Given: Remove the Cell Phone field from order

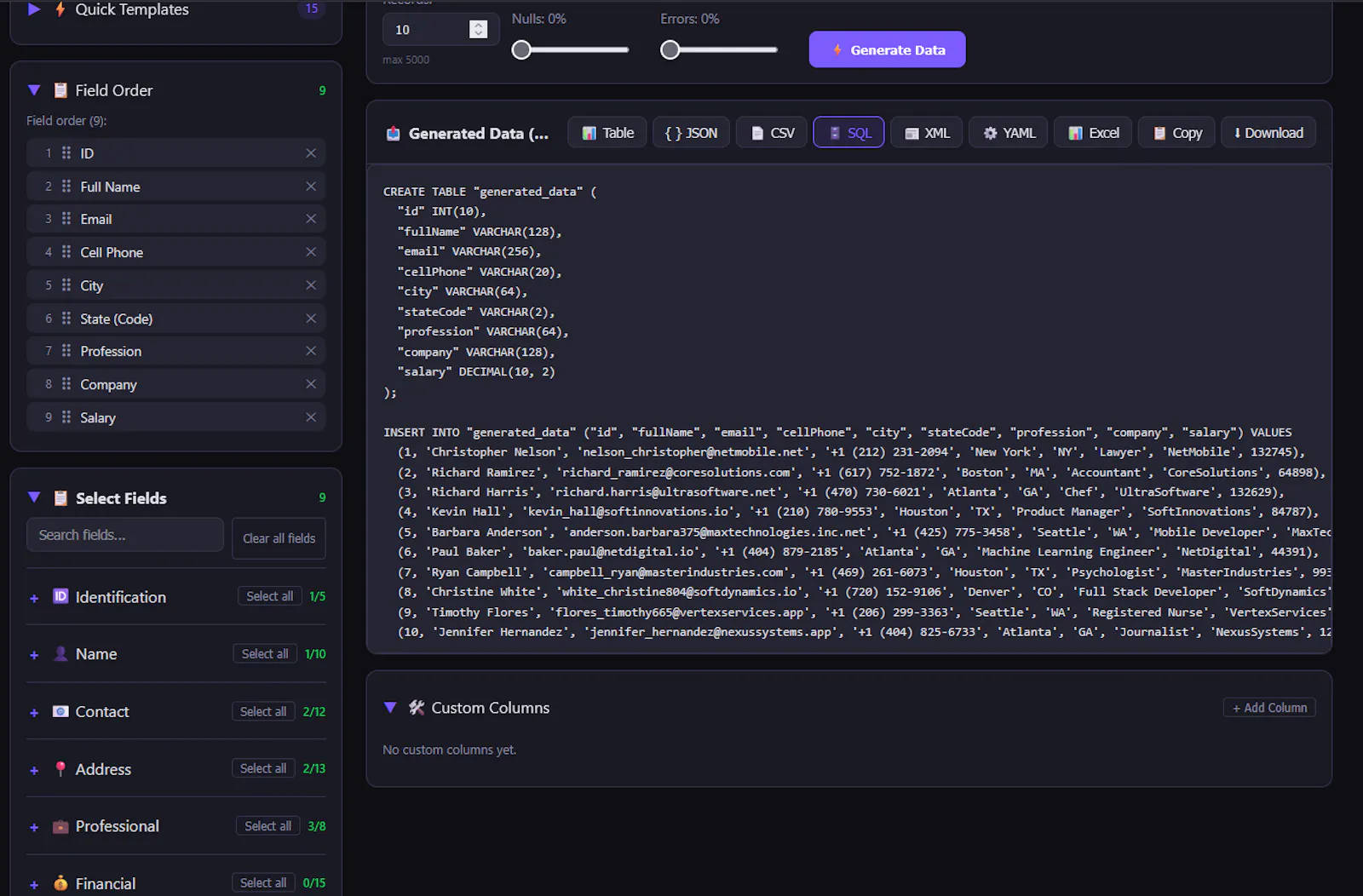Looking at the screenshot, I should [311, 252].
